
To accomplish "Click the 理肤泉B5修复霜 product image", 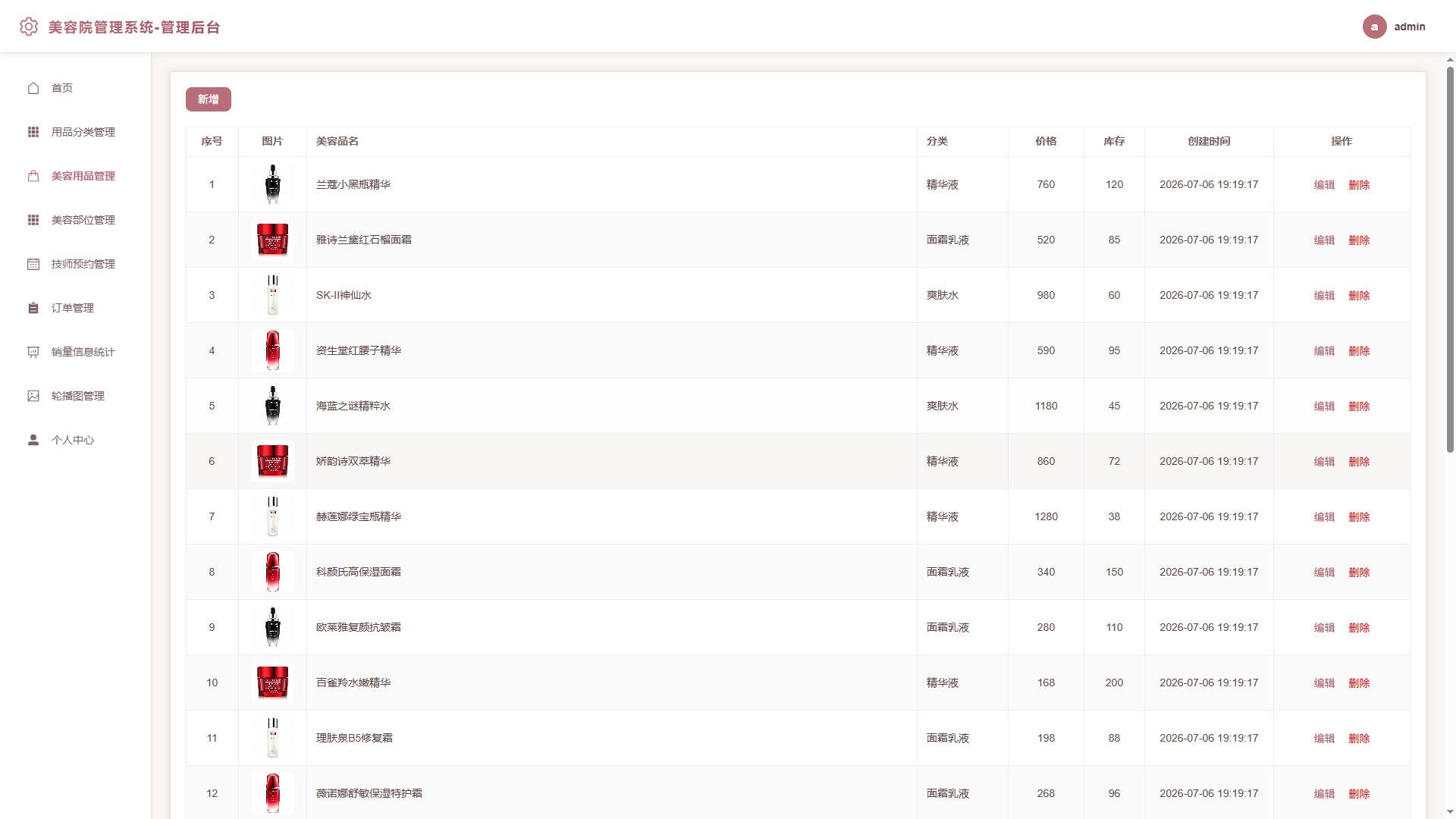I will (x=273, y=738).
